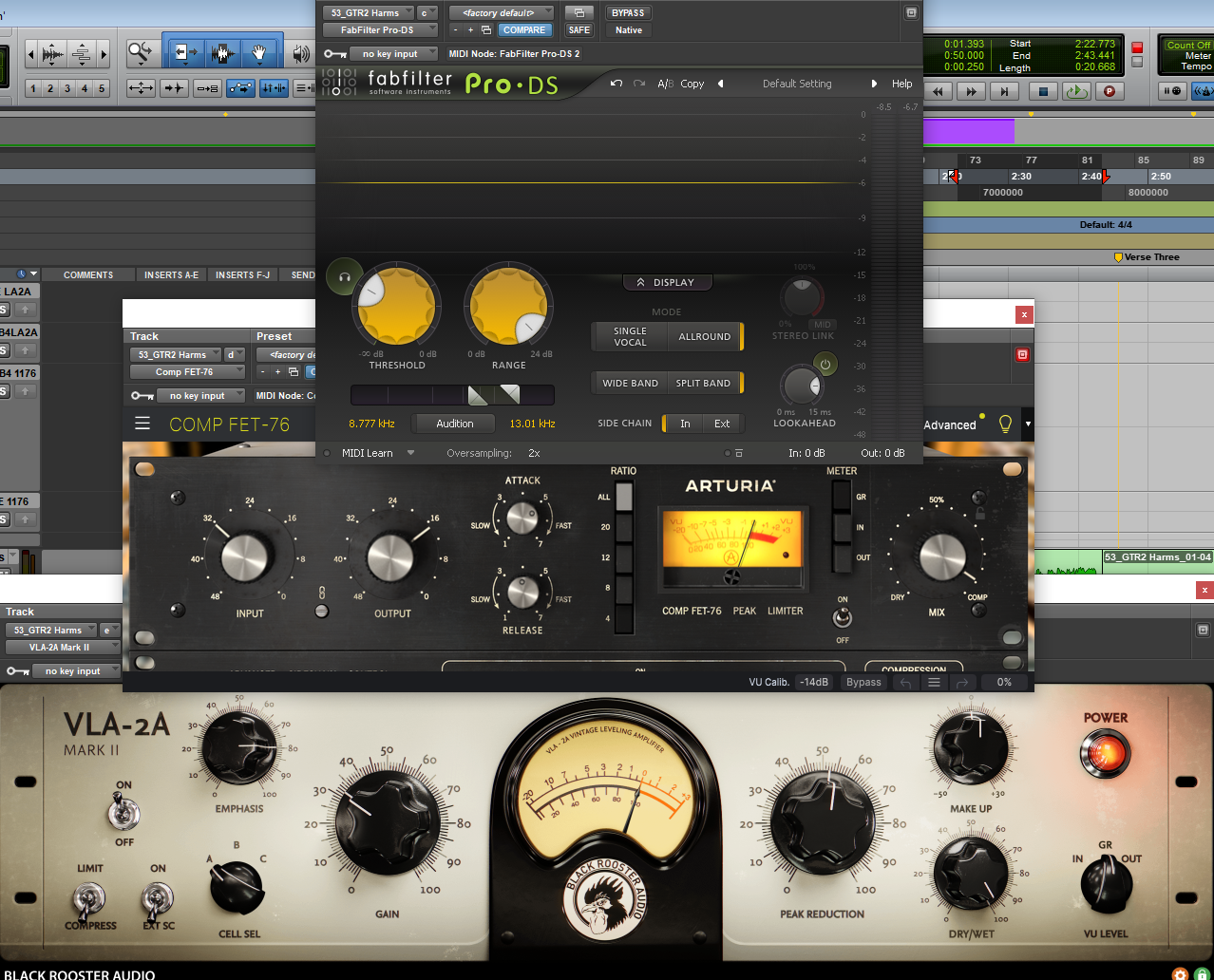
Task: Click the Play loop transport button
Action: tap(1075, 91)
